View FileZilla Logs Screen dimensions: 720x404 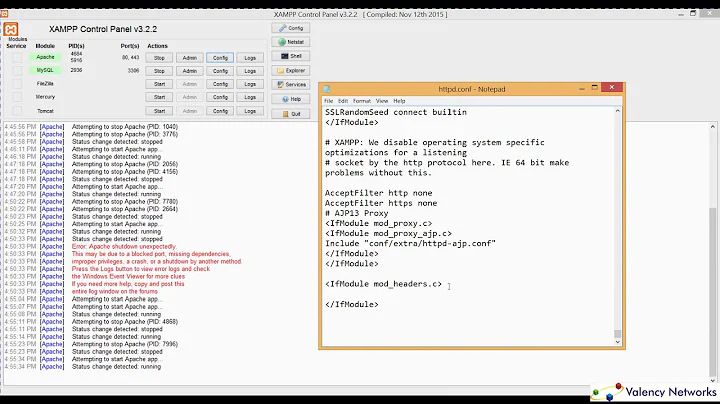[x=250, y=84]
